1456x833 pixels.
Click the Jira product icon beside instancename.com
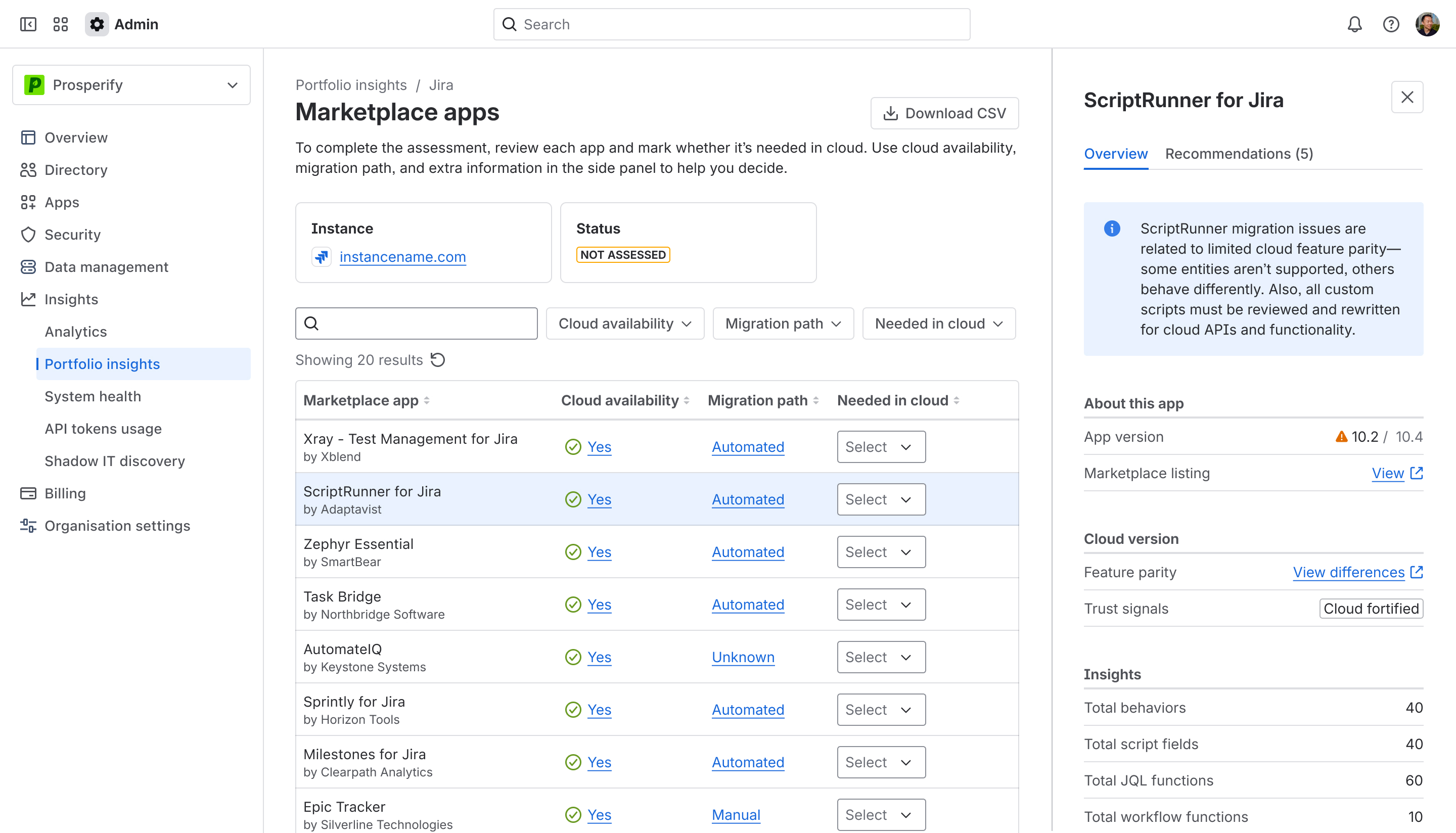coord(322,256)
